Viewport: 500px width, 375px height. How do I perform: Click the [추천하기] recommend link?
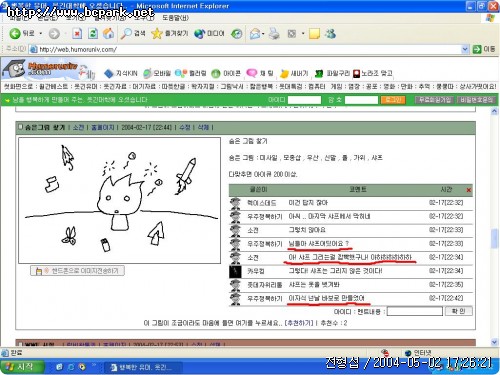click(x=299, y=323)
